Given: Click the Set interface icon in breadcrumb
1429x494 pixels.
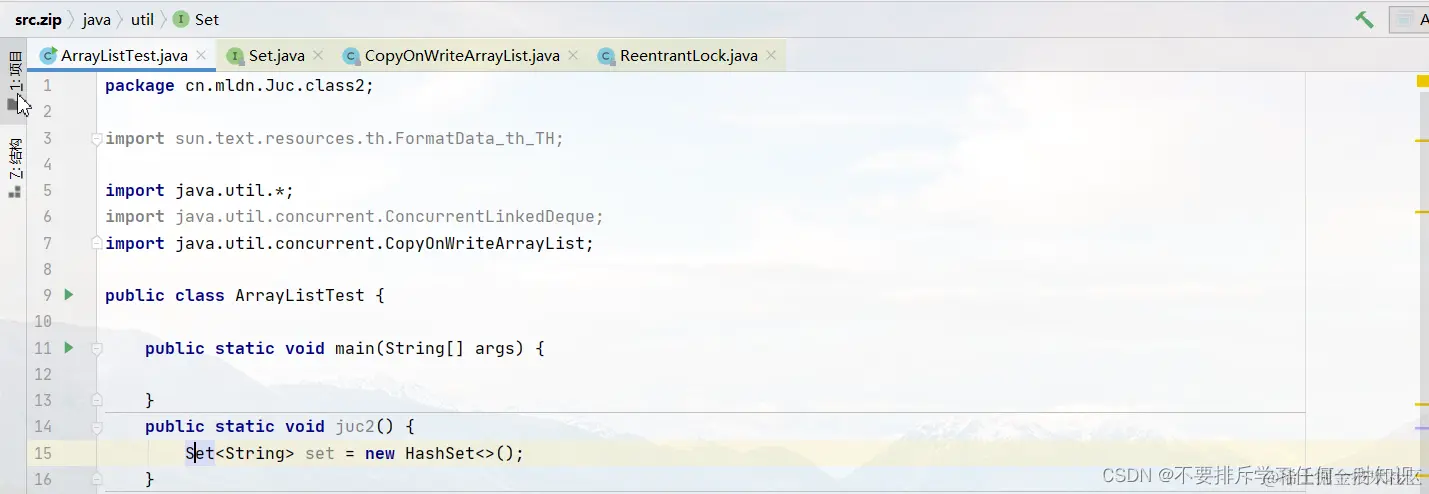Looking at the screenshot, I should [x=180, y=19].
